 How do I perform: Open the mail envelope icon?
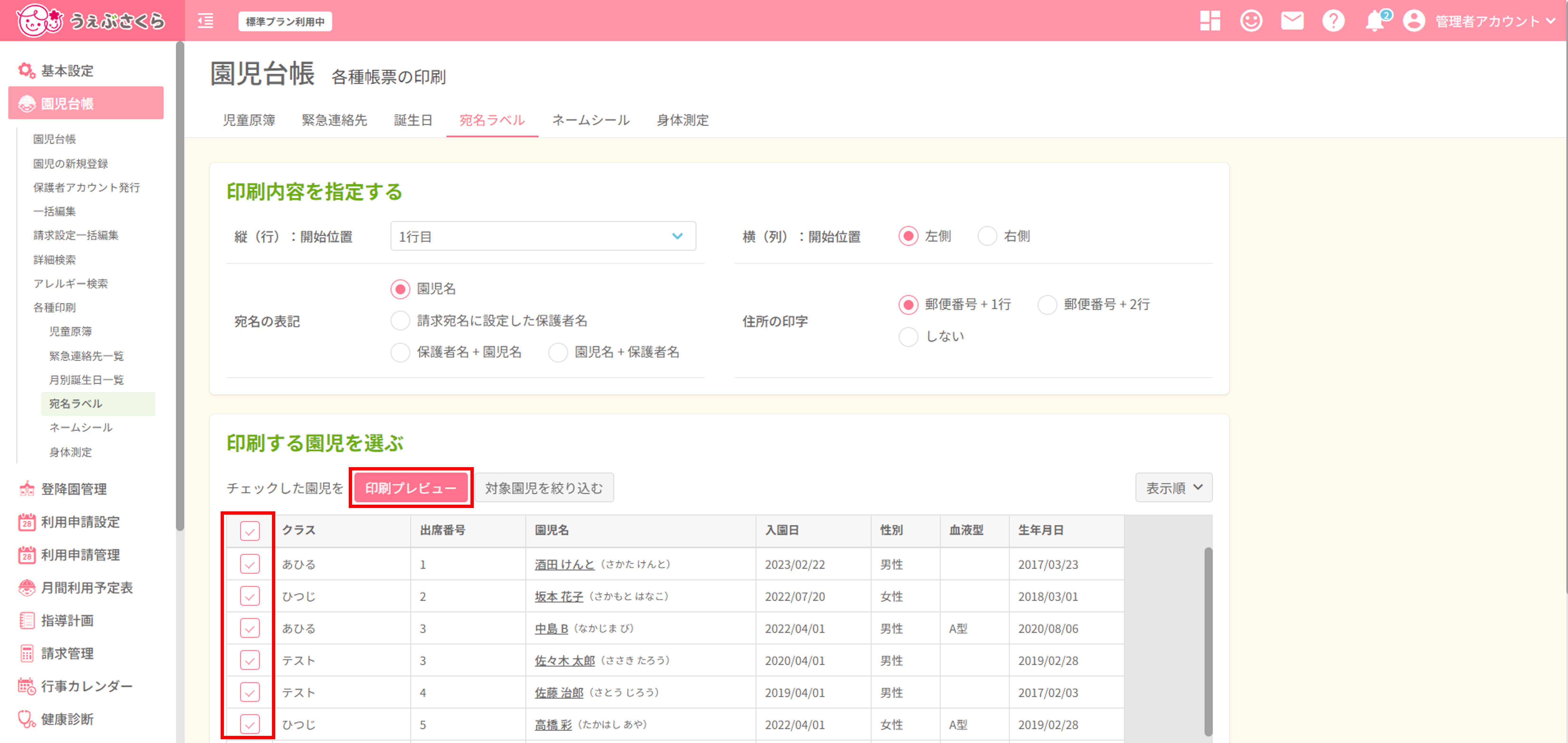click(x=1292, y=21)
